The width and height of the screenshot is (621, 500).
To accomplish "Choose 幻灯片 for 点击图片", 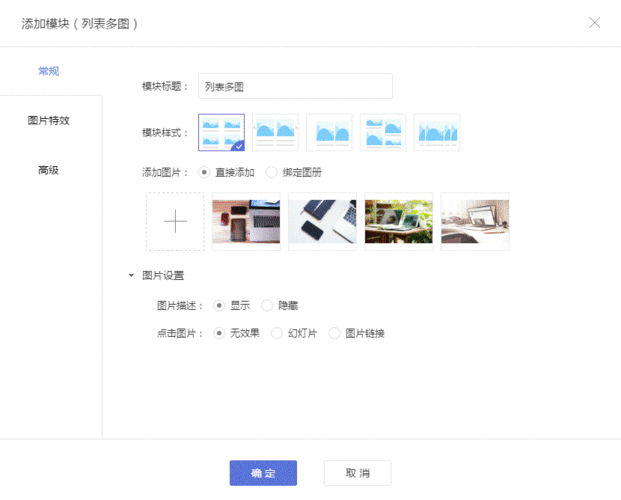I will (277, 333).
